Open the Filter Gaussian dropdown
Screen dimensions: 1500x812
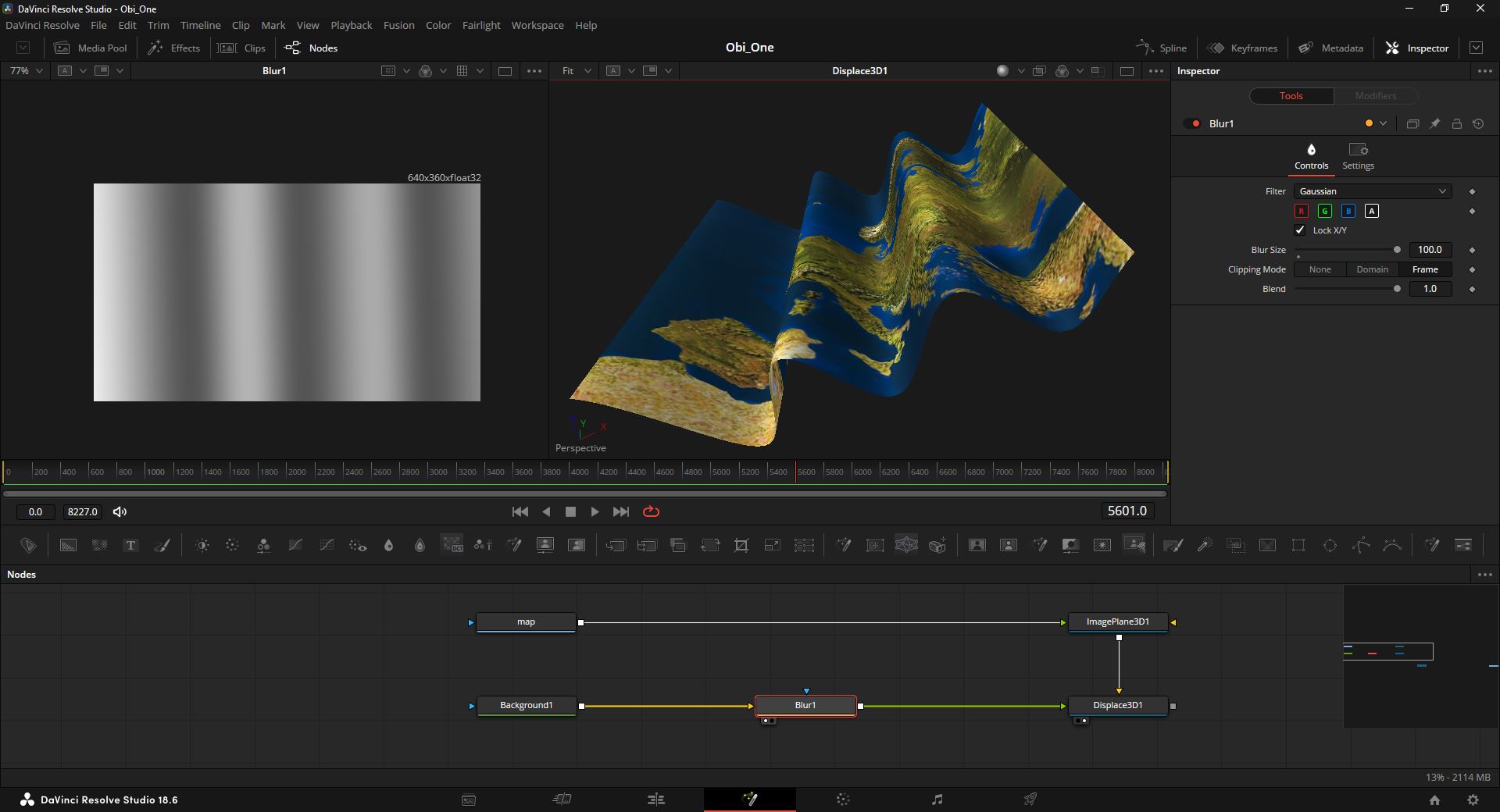click(x=1373, y=191)
